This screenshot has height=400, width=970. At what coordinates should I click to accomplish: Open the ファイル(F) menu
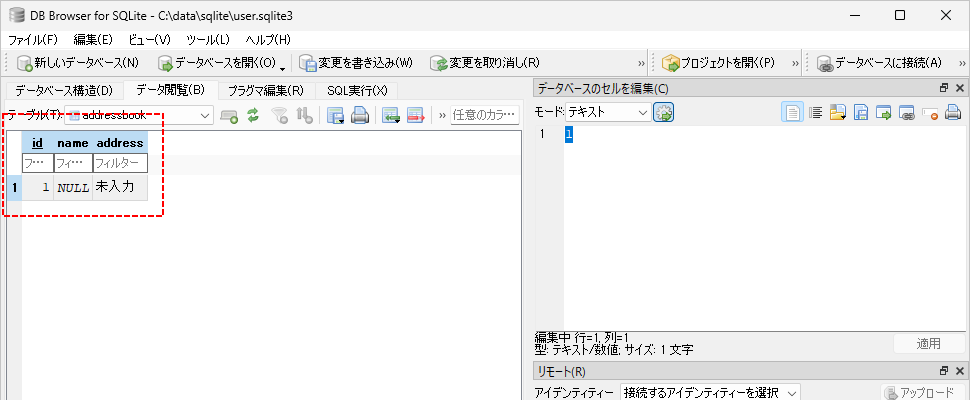point(32,39)
